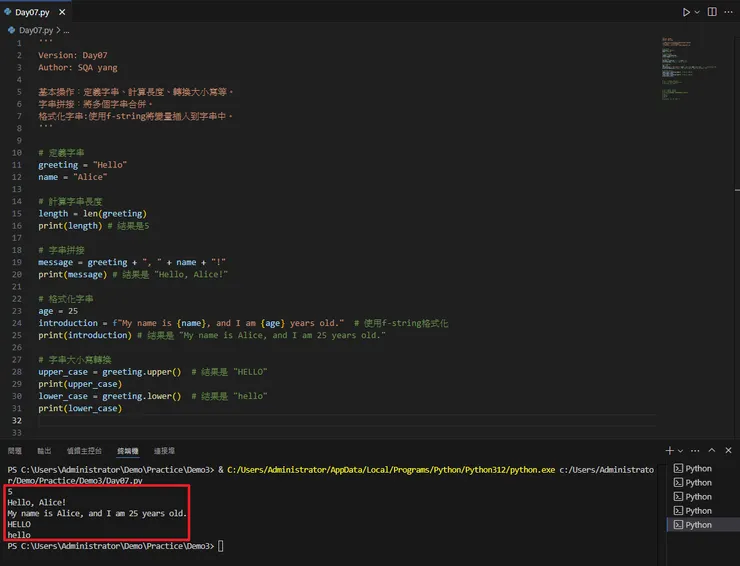Image resolution: width=740 pixels, height=566 pixels.
Task: Place cursor on empty line 32
Action: click(x=347, y=420)
